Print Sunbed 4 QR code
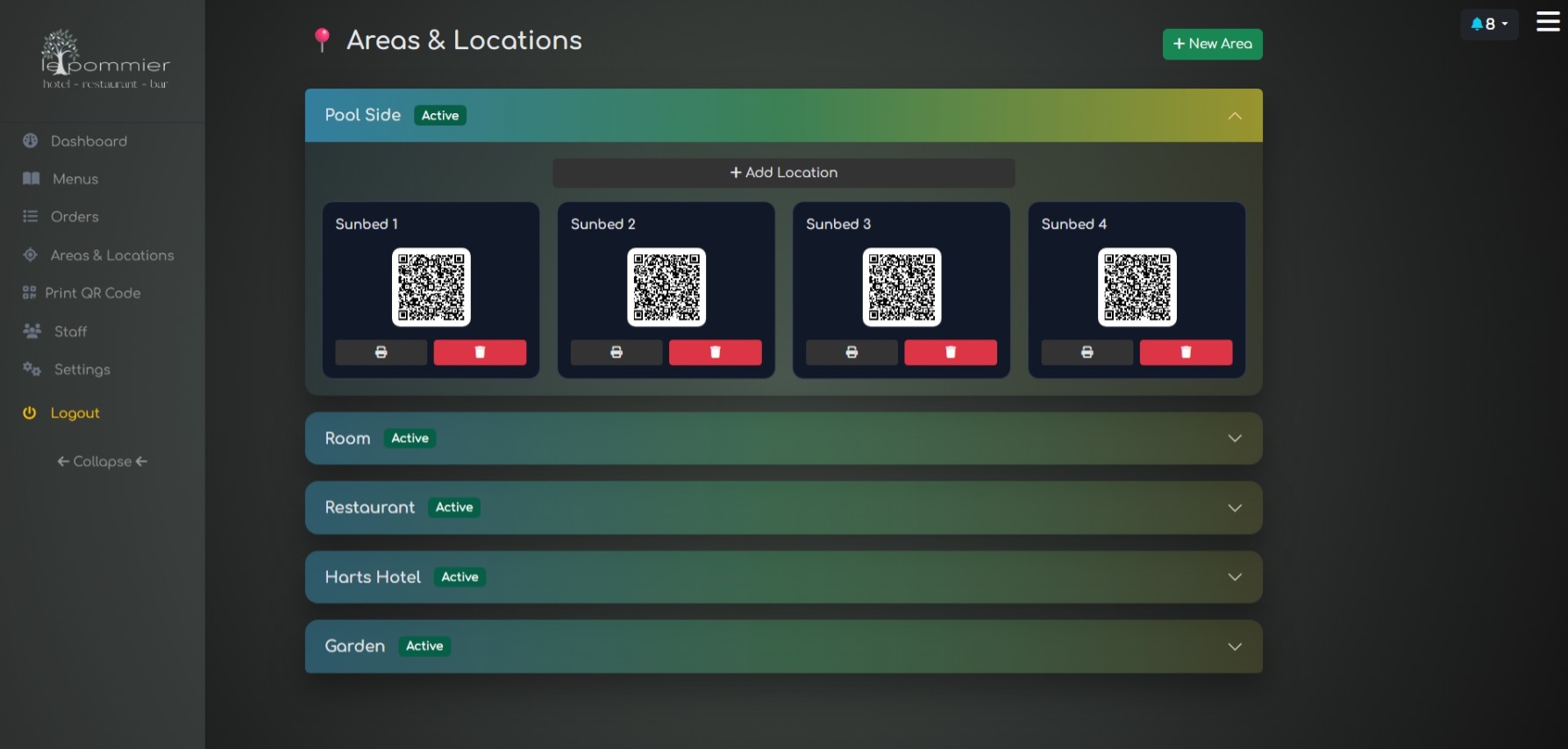This screenshot has width=1568, height=749. [1087, 352]
